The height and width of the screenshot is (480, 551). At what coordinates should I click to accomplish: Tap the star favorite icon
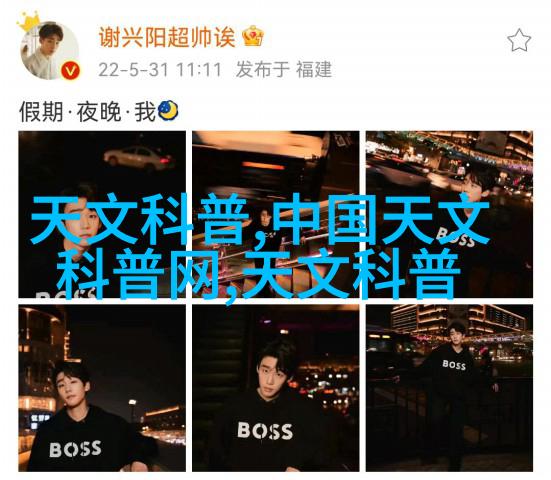pos(519,40)
